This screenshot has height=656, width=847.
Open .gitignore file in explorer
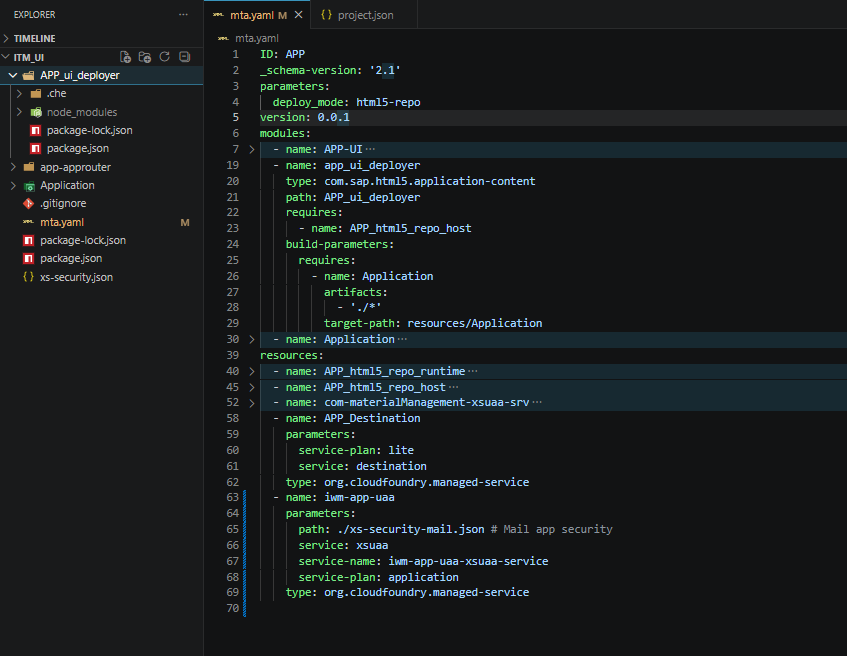pos(63,203)
